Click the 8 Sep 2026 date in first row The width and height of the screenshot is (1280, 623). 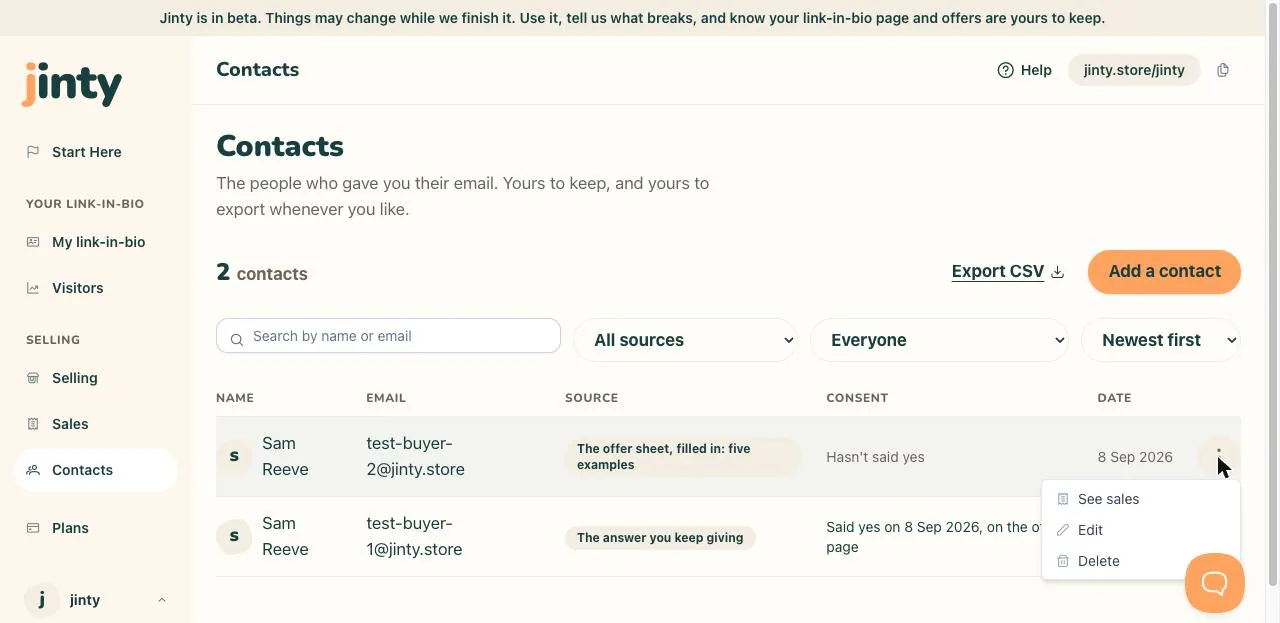point(1135,457)
